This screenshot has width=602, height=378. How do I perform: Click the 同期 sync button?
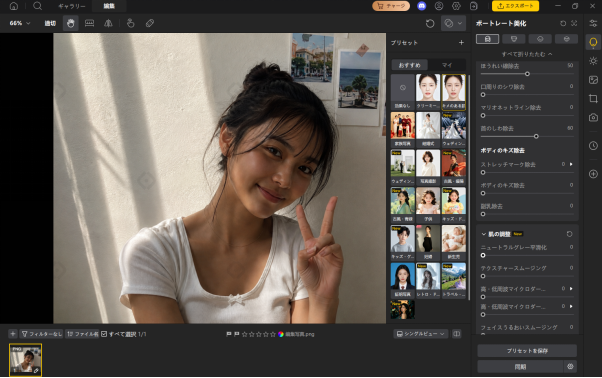coord(520,367)
